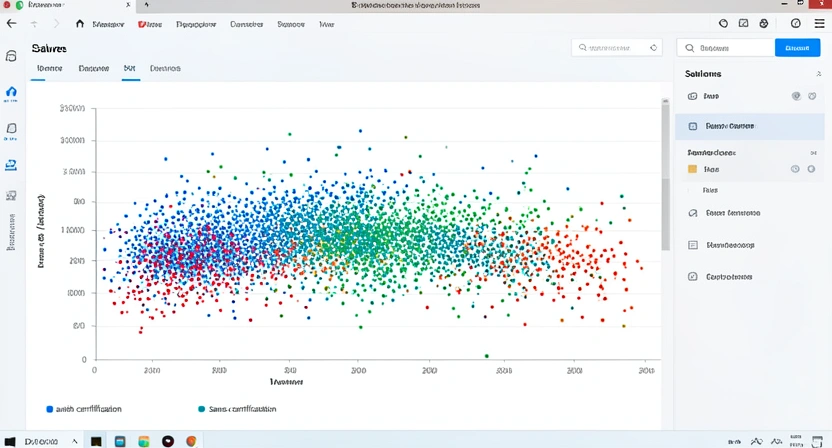Click the document icon in left sidebar
This screenshot has height=448, width=832.
coord(11,128)
